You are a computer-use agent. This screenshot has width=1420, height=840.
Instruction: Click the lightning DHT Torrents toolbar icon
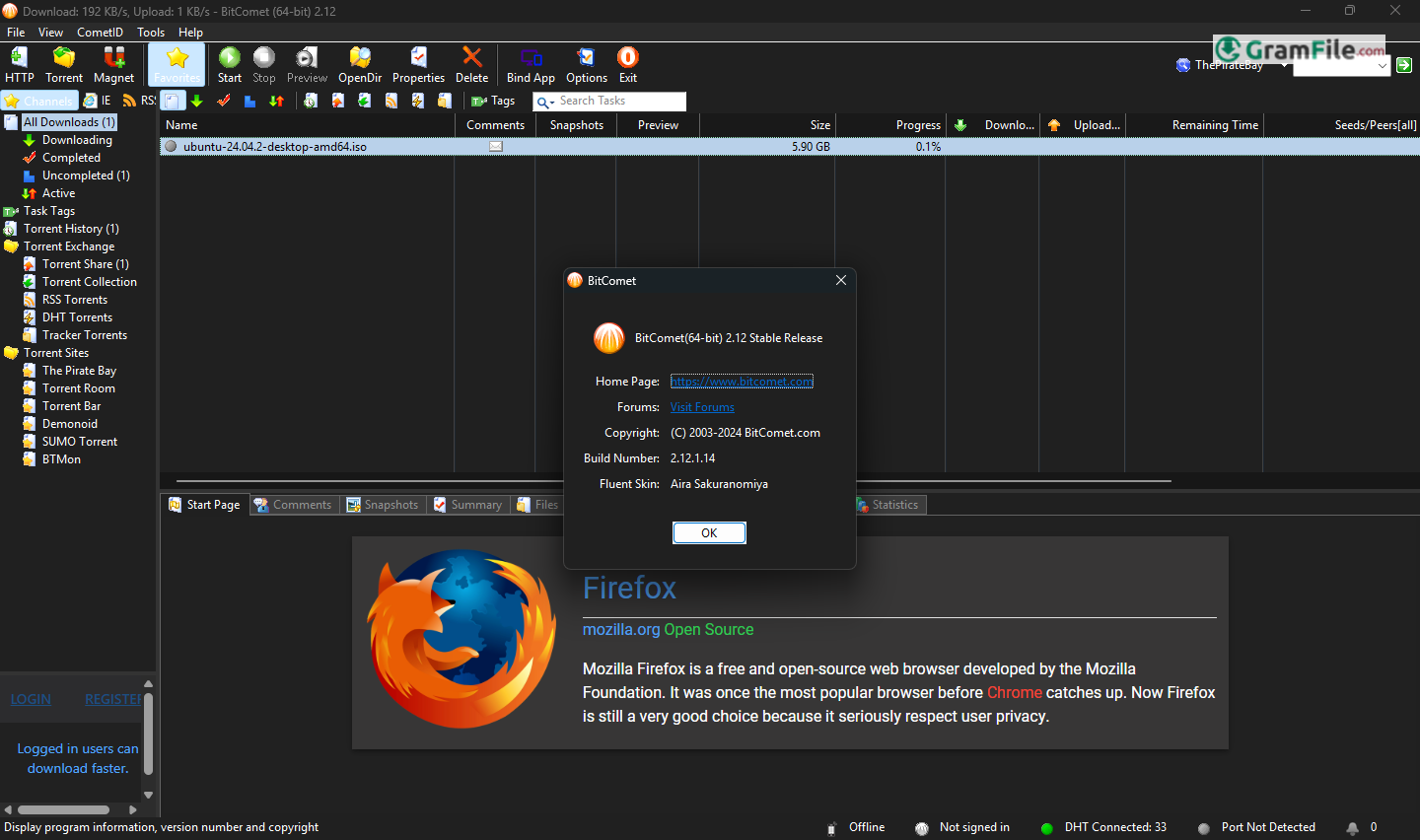pos(417,101)
